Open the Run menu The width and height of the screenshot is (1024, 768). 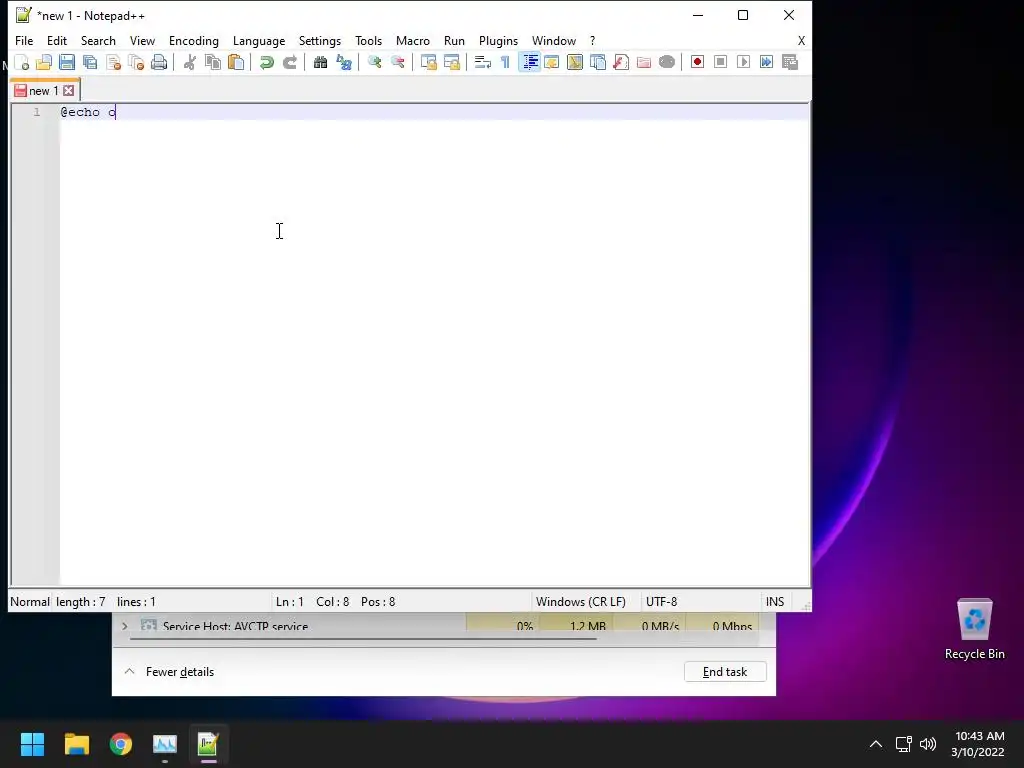click(455, 40)
